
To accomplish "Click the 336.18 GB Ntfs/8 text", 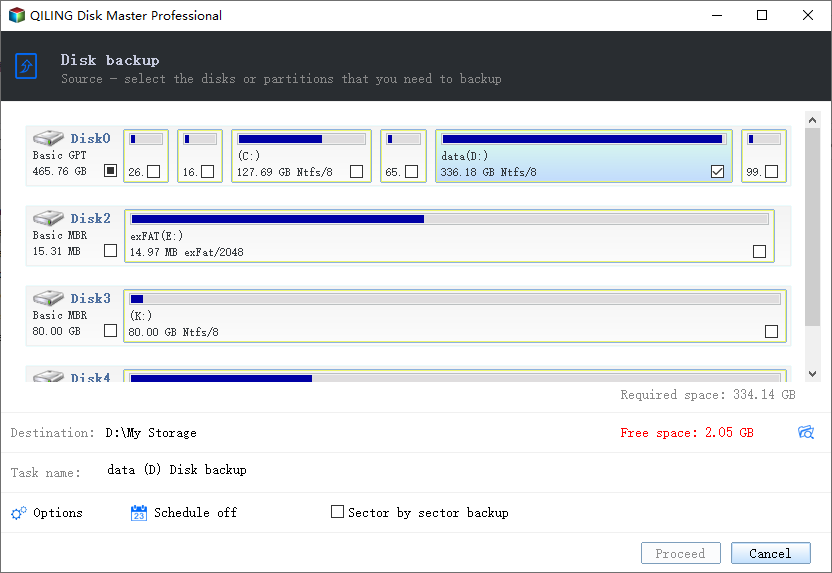I will (x=488, y=172).
